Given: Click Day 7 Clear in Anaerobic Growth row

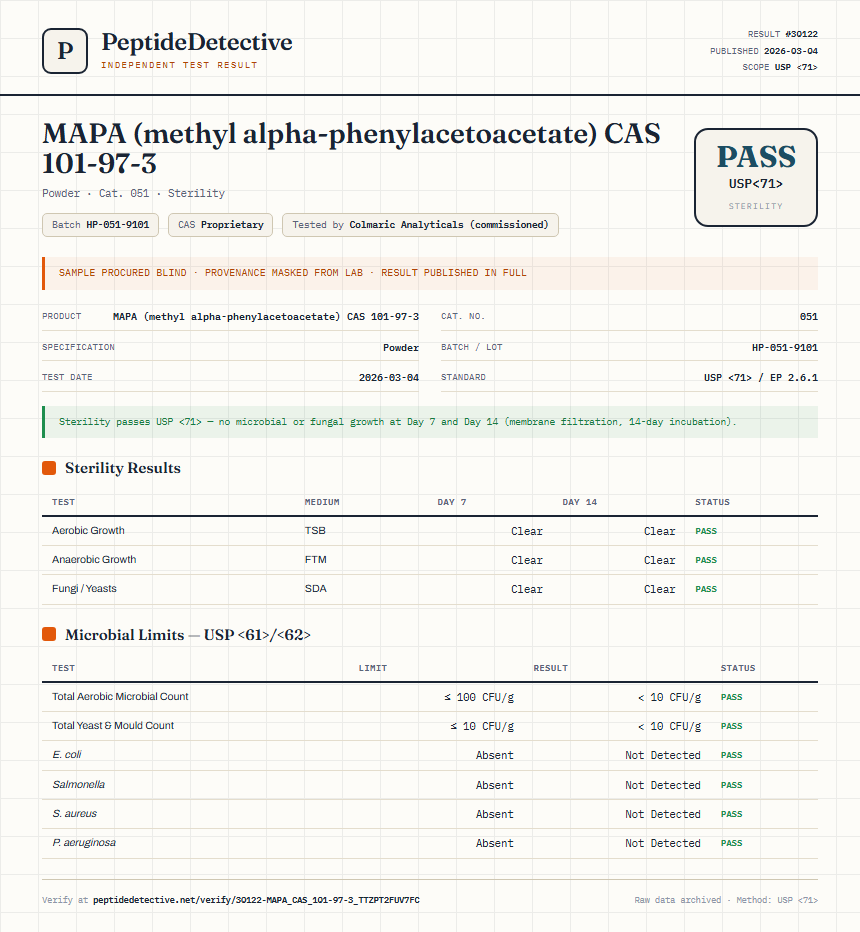Looking at the screenshot, I should tap(527, 561).
